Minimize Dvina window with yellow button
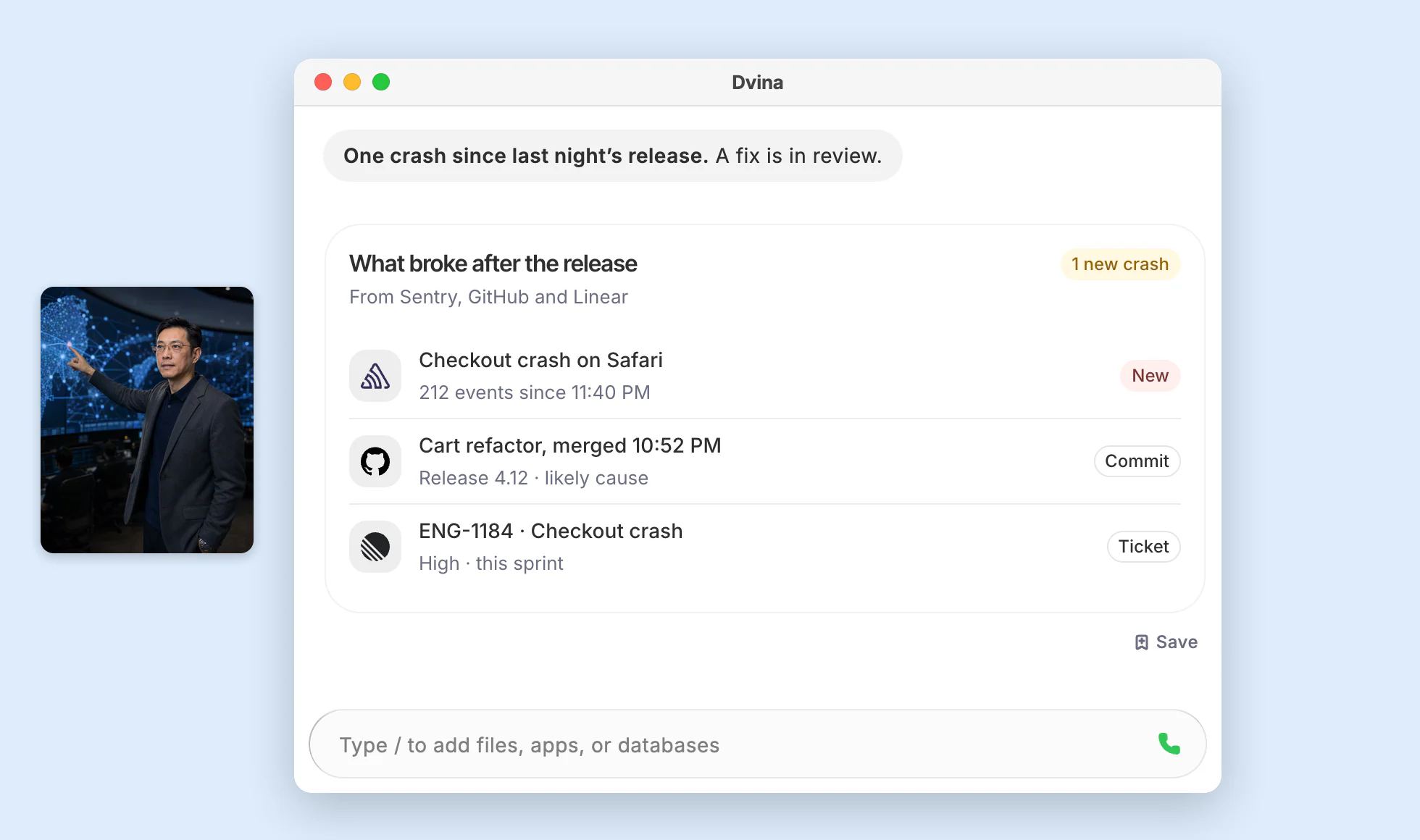This screenshot has width=1420, height=840. (x=352, y=82)
